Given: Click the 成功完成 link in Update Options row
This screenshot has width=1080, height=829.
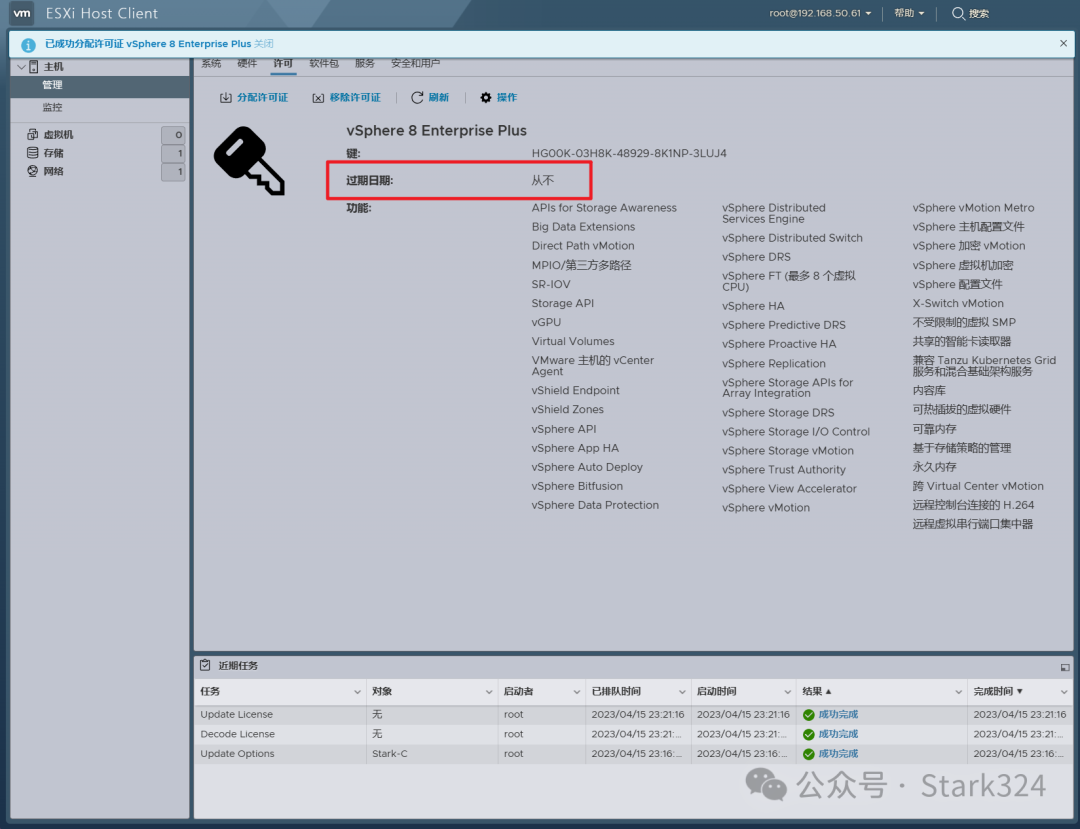Looking at the screenshot, I should click(838, 754).
